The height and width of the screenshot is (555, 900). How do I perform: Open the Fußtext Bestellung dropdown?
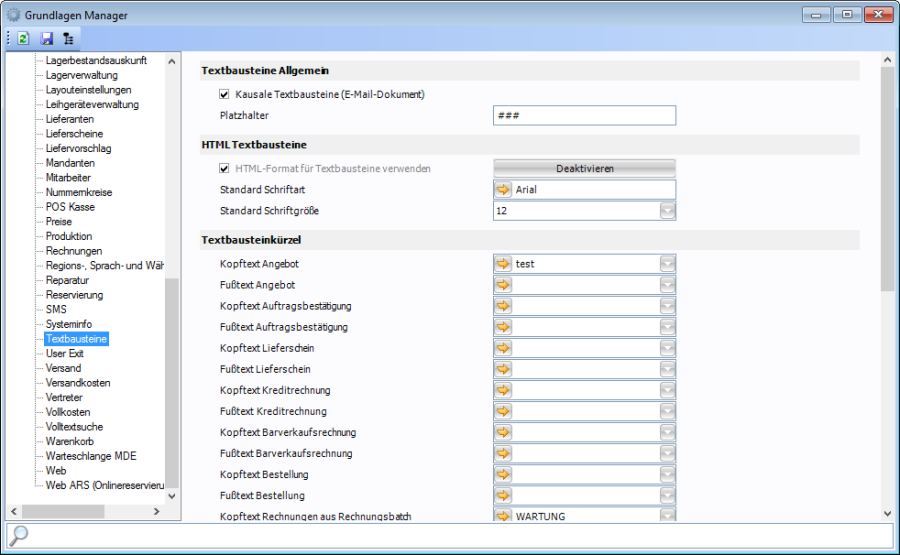tap(667, 495)
